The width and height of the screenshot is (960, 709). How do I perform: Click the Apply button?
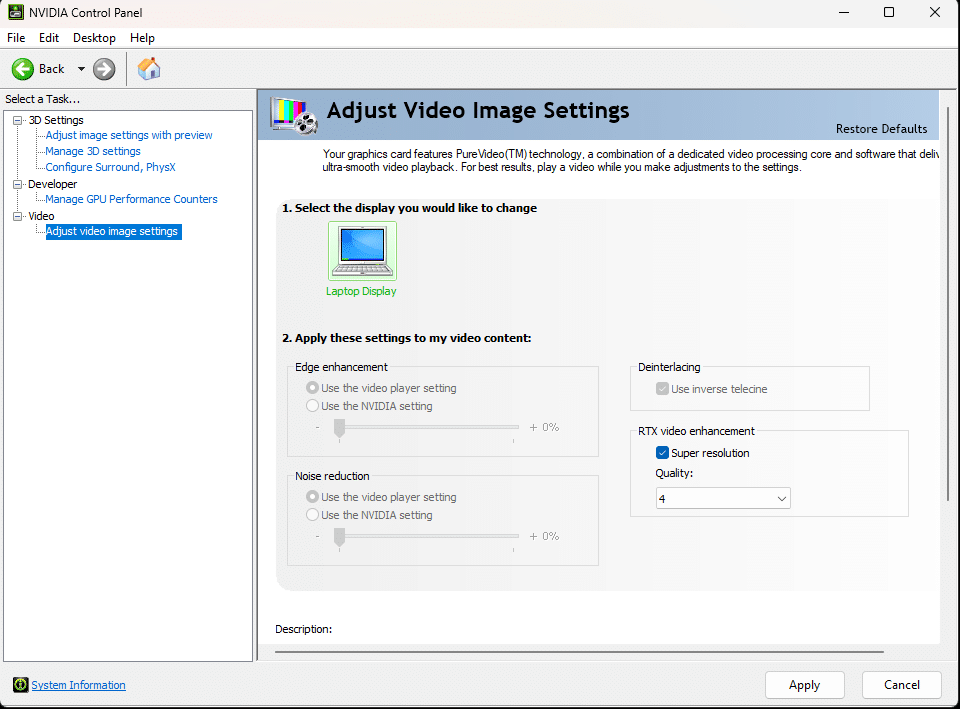804,685
